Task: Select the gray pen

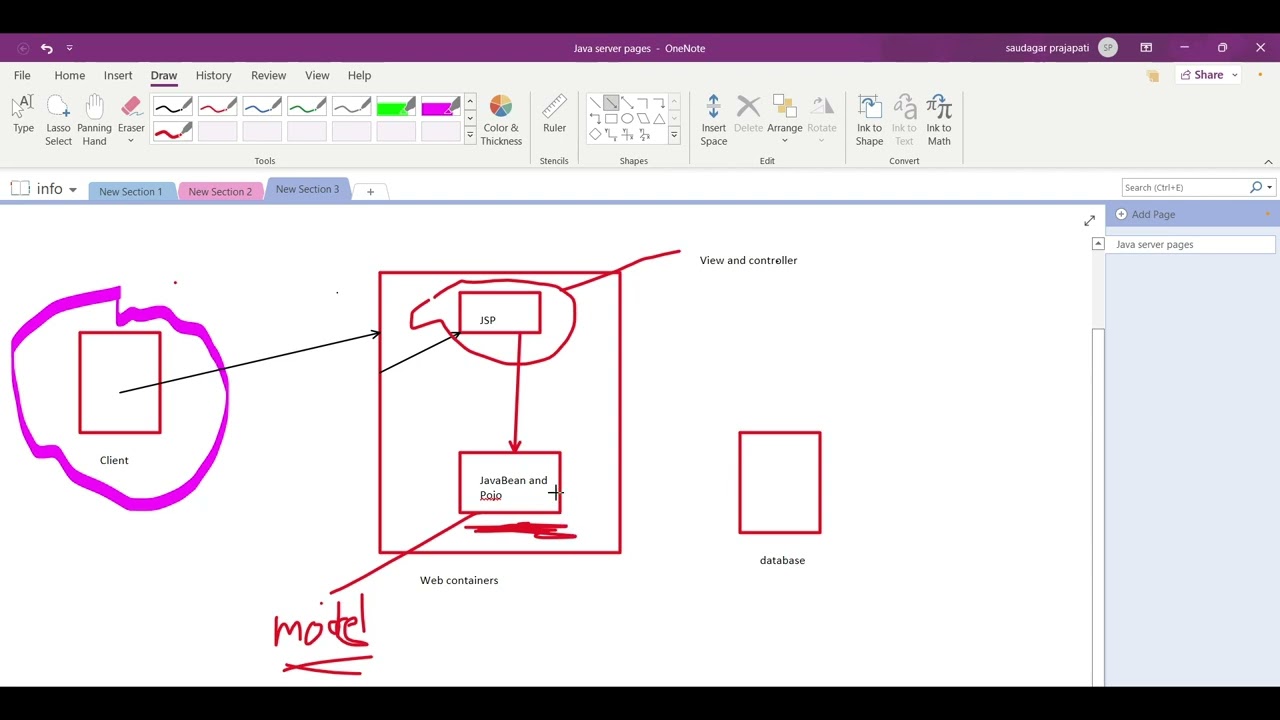Action: 351,107
